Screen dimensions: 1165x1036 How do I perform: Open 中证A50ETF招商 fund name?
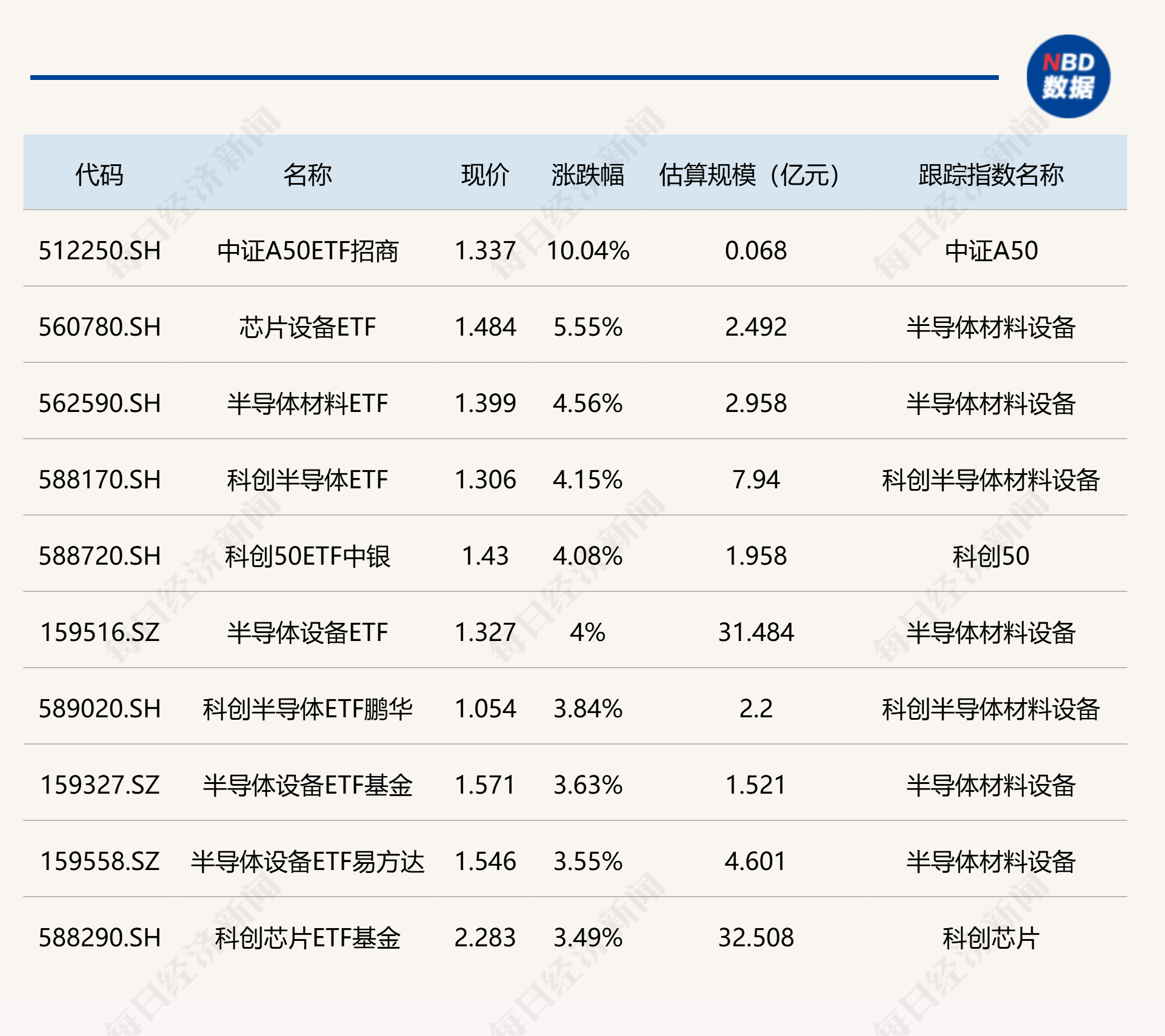pyautogui.click(x=307, y=251)
